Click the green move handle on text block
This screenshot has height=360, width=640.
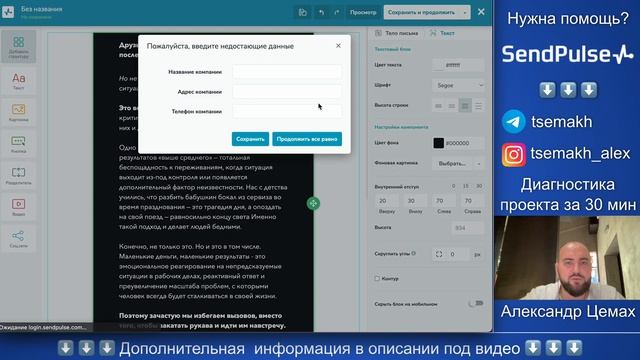click(x=313, y=203)
